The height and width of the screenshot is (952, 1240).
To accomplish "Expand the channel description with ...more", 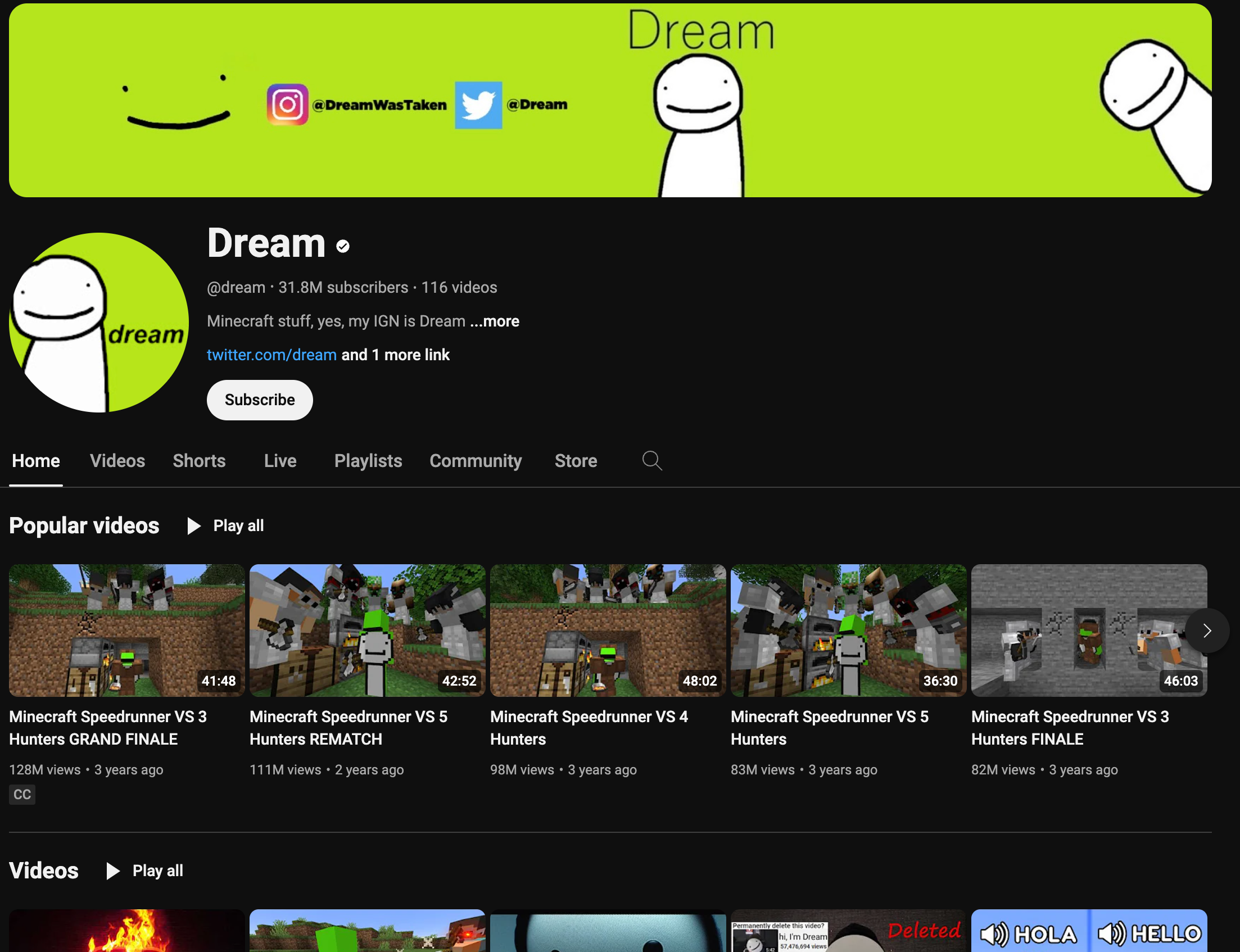I will point(494,321).
